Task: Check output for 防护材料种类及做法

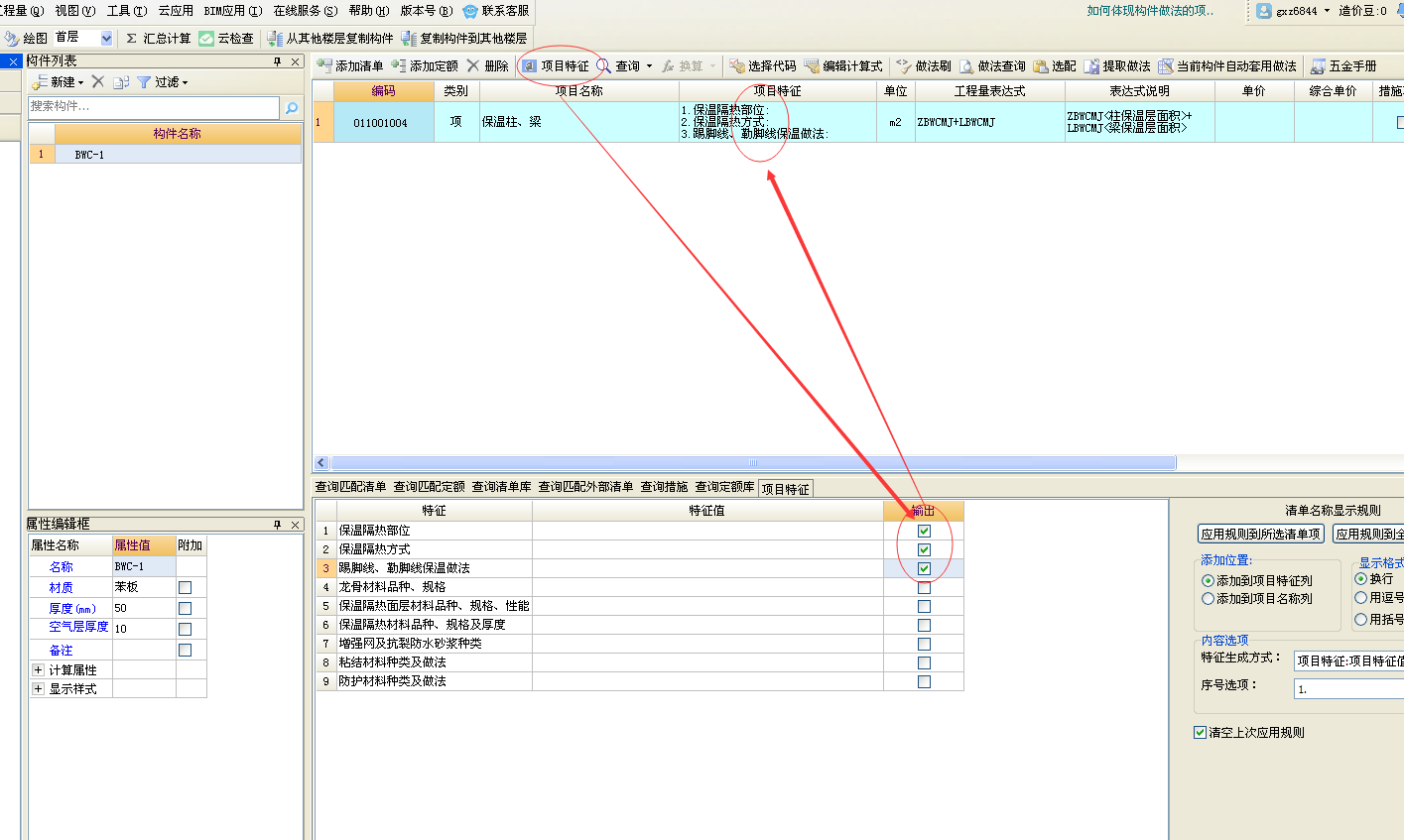Action: (924, 681)
